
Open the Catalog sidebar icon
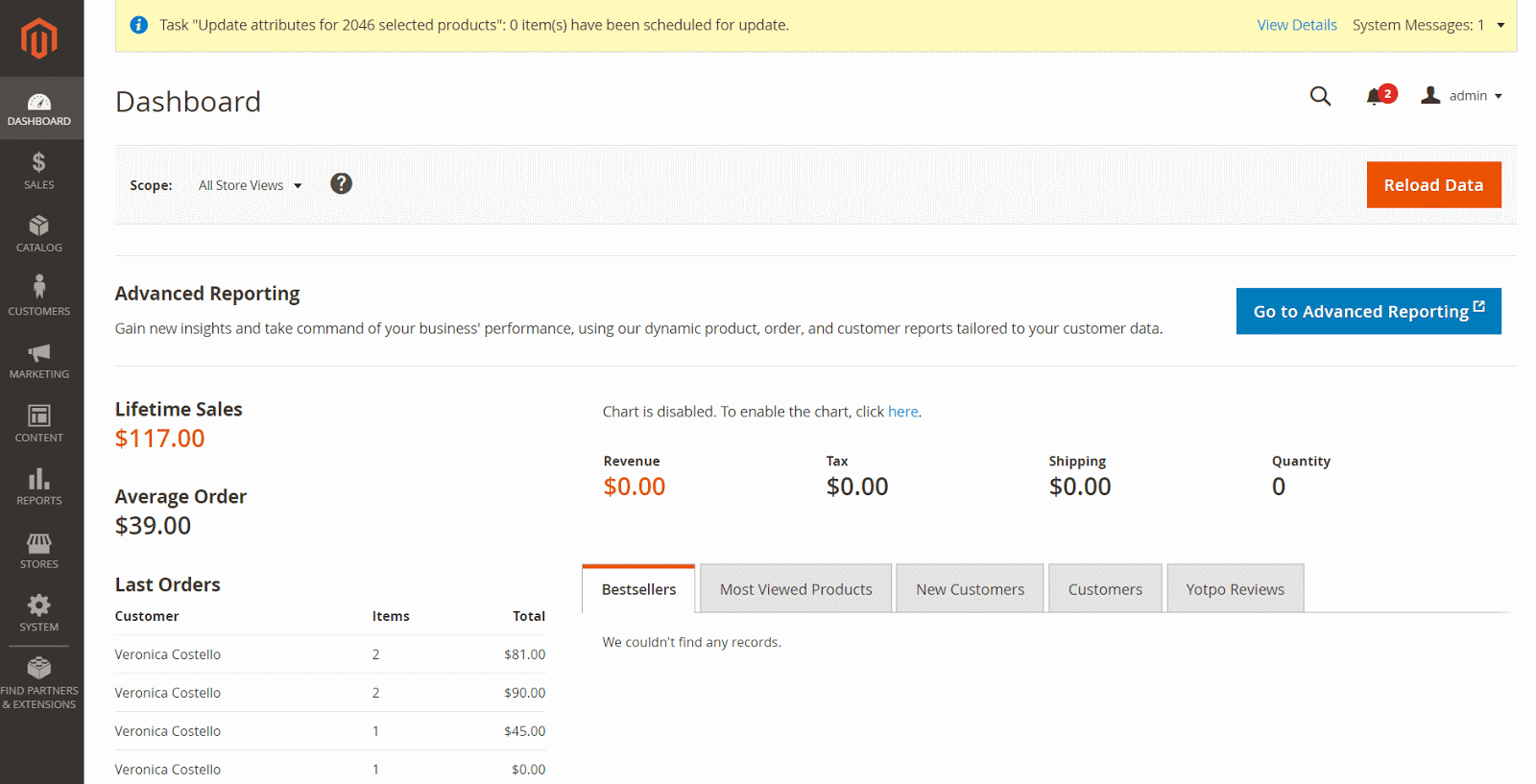[39, 226]
